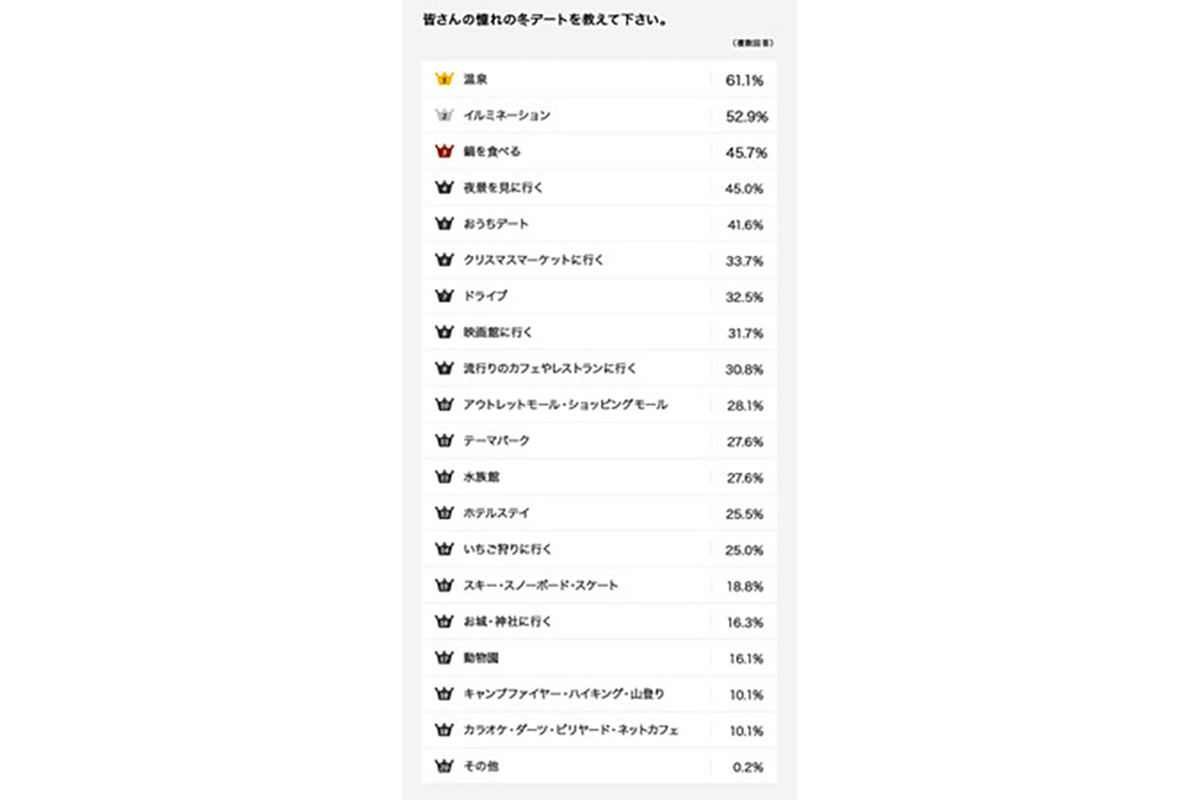Viewport: 1200px width, 800px height.
Task: Click the crown icon beside その他
Action: coord(445,766)
